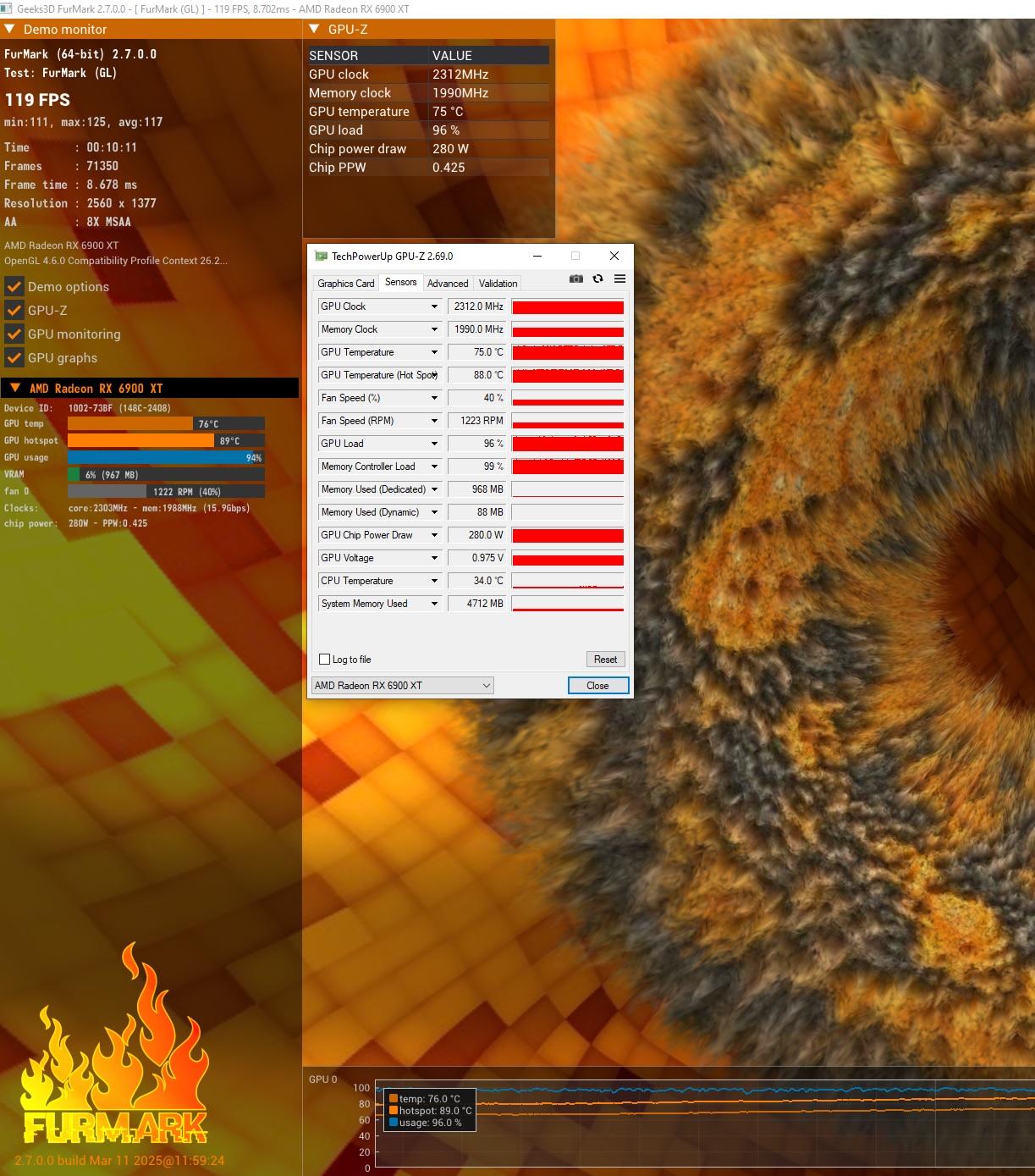Collapse the Demo monitor panel triangle
Screen dimensions: 1035x1176
(10, 29)
